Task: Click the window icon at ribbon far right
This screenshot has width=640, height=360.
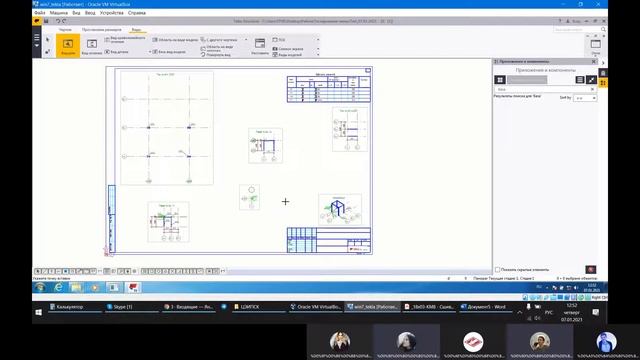Action: coord(596,44)
